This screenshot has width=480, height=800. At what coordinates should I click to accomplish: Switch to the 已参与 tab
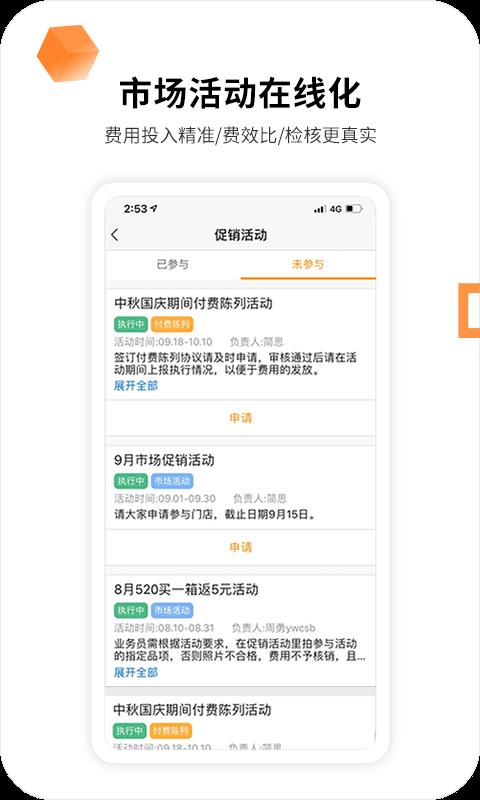click(172, 264)
